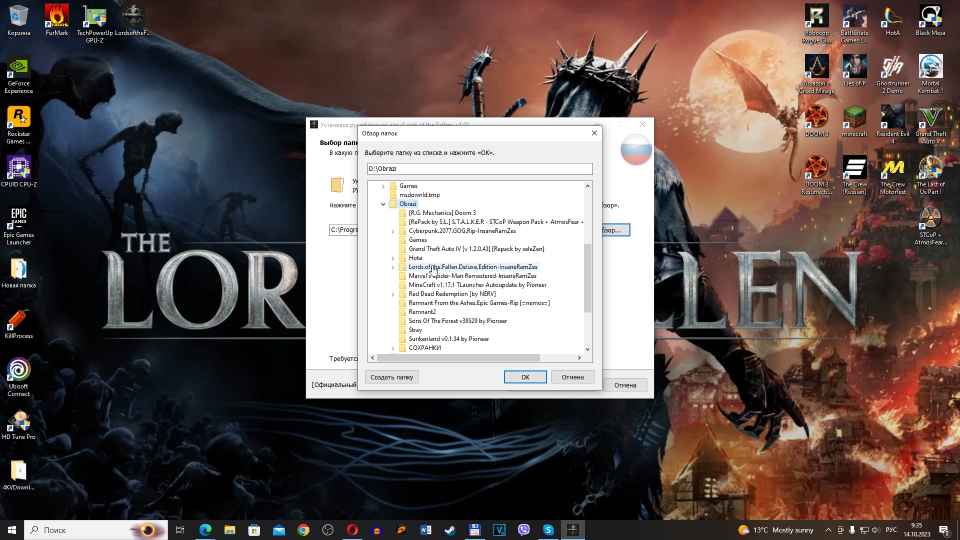Launch CPUID CPU-Z desktop shortcut
Image resolution: width=960 pixels, height=540 pixels.
click(x=18, y=171)
